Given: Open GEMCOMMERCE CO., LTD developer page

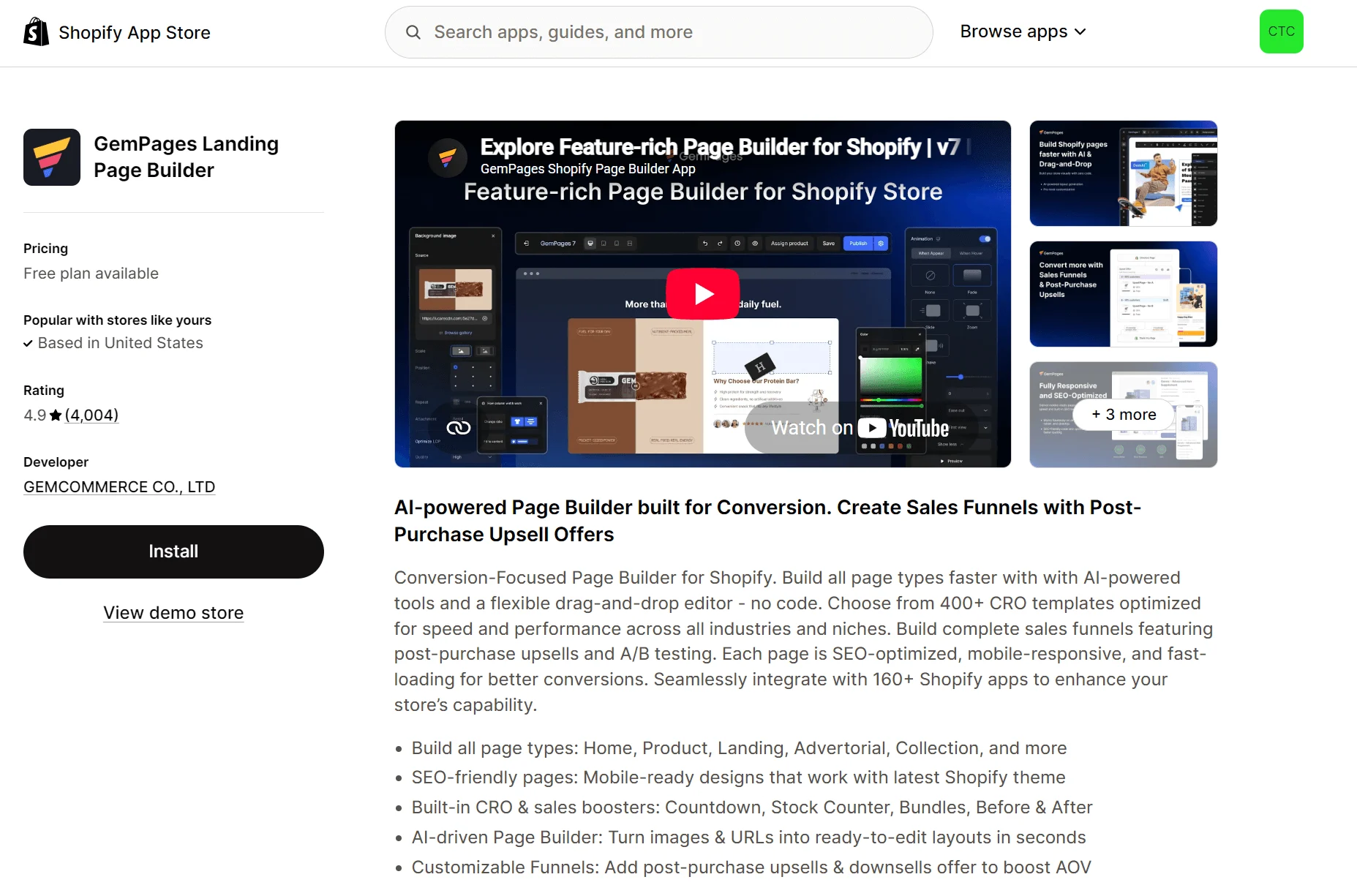Looking at the screenshot, I should (119, 487).
